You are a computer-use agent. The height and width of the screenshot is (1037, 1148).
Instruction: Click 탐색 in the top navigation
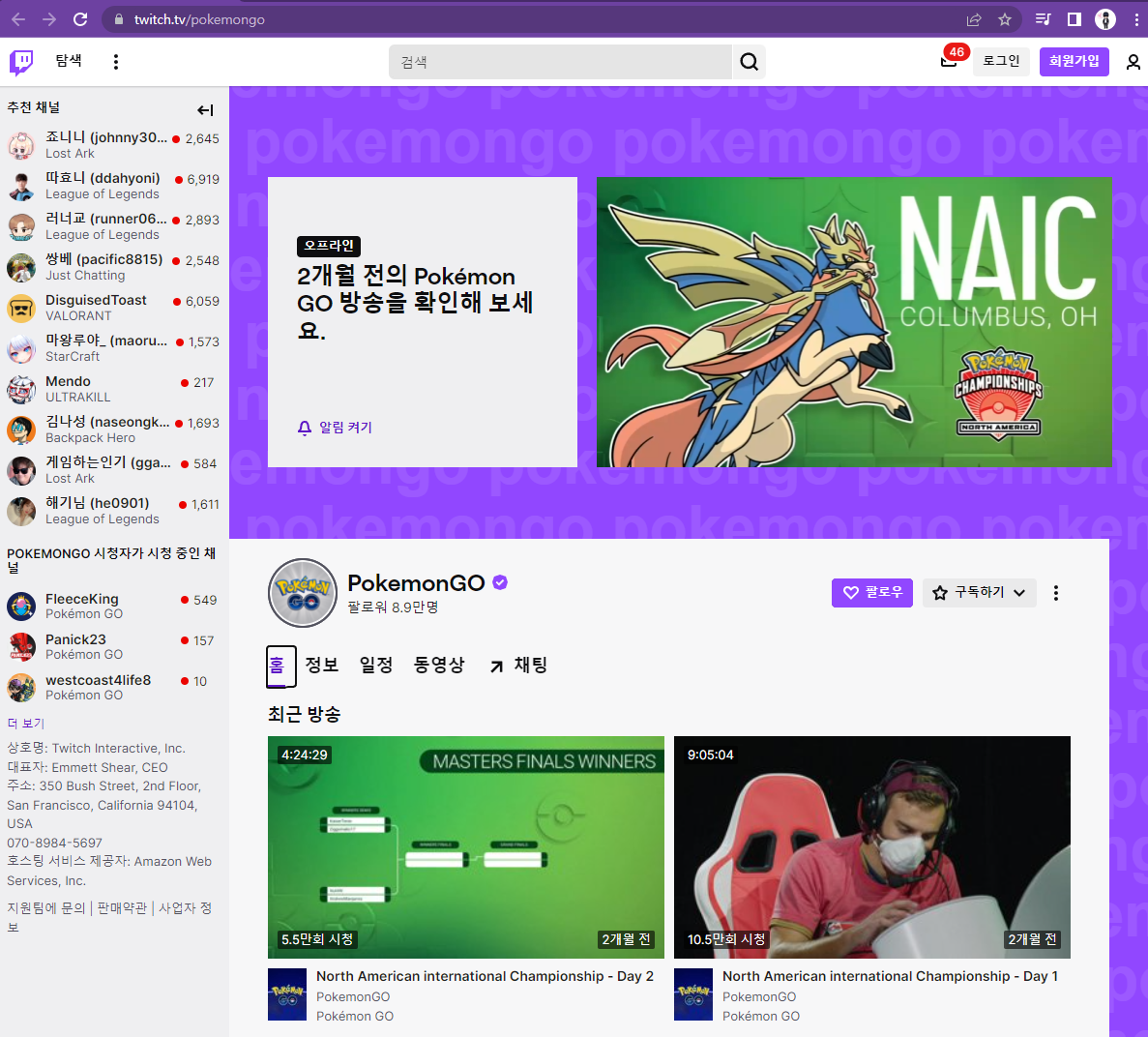[69, 61]
